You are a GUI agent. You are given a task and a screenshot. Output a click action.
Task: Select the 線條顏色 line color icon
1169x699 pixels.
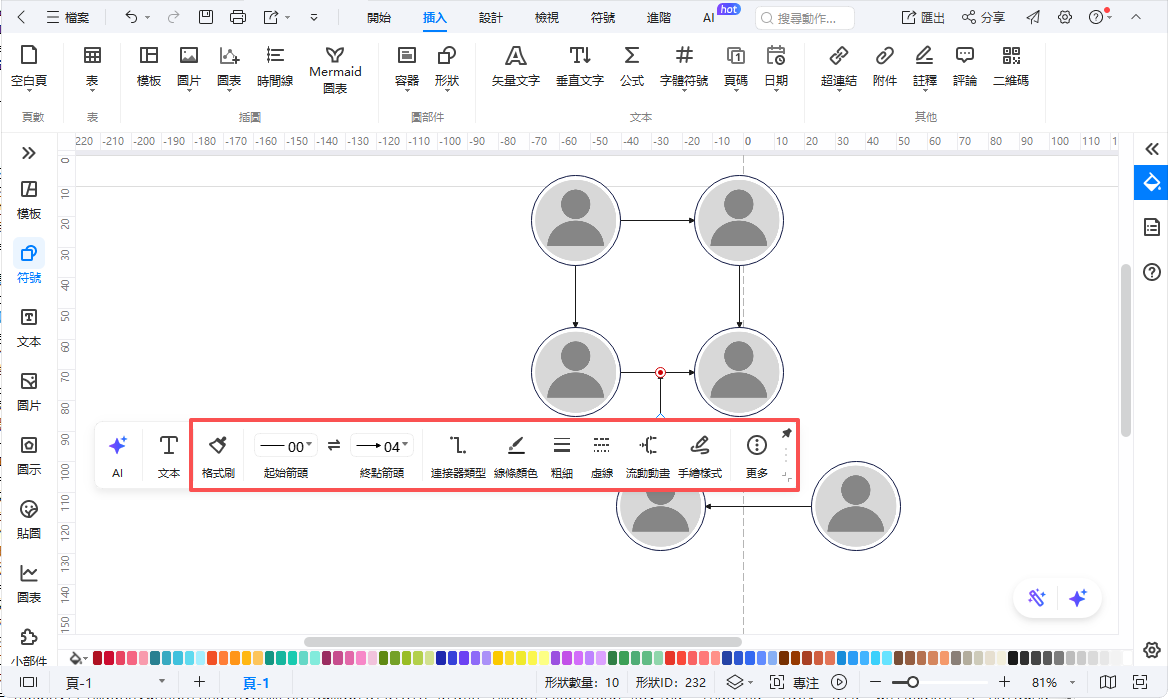tap(516, 446)
